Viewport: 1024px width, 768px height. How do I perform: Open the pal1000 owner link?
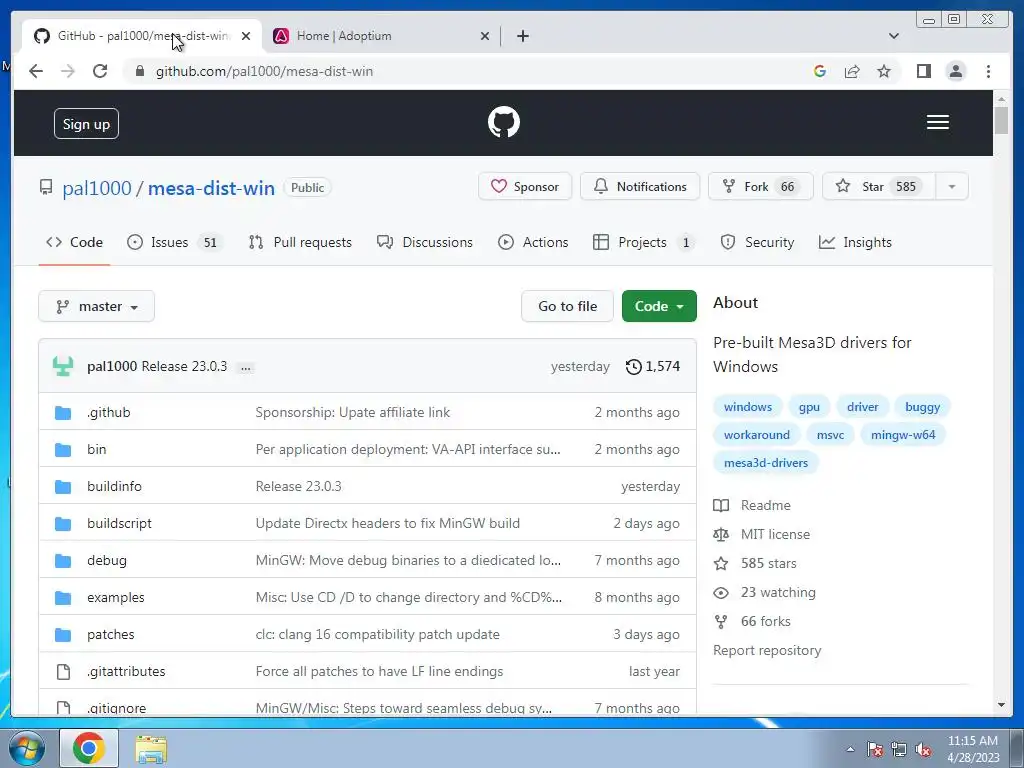coord(97,188)
